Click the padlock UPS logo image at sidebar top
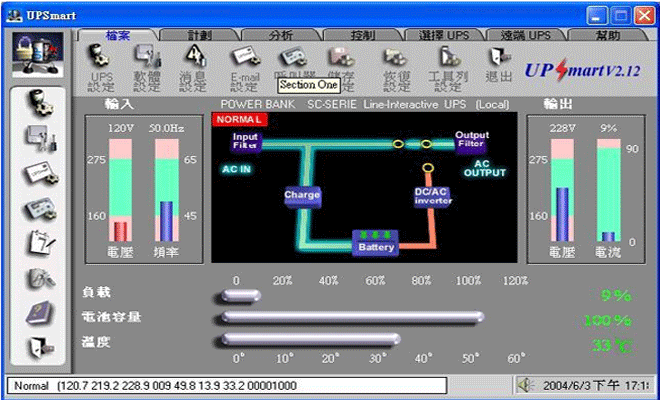Screen dimensions: 660x400 38,55
